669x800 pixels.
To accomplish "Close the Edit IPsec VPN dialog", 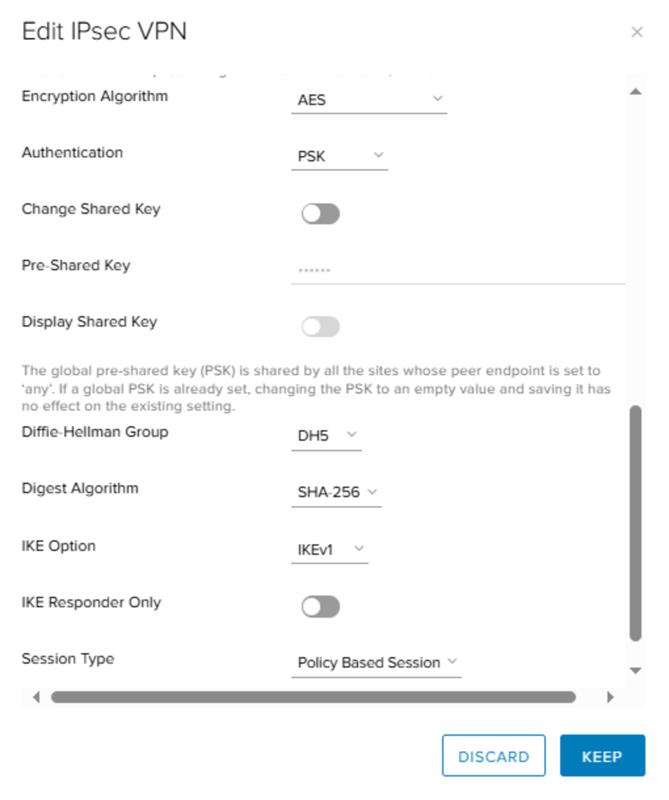I will click(636, 32).
